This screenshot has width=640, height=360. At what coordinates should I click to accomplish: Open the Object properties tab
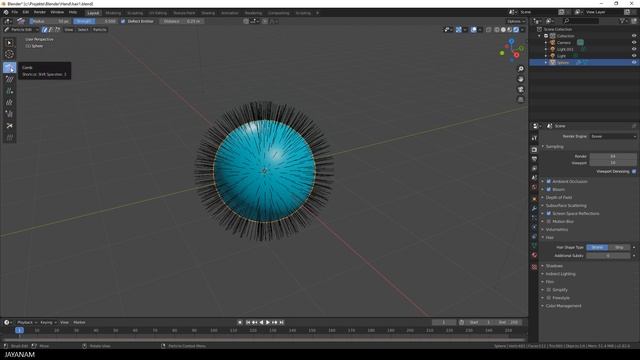pyautogui.click(x=534, y=199)
